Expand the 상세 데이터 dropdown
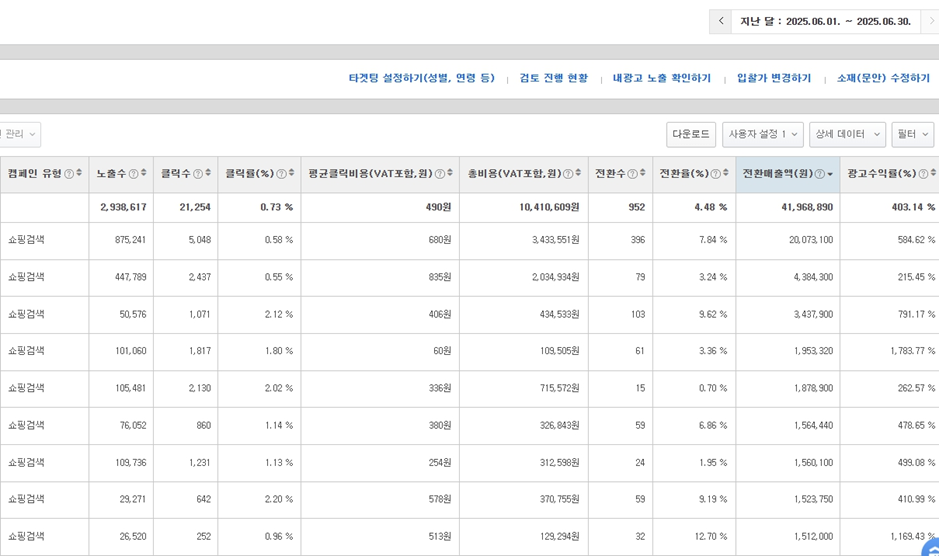The width and height of the screenshot is (939, 556). [847, 134]
